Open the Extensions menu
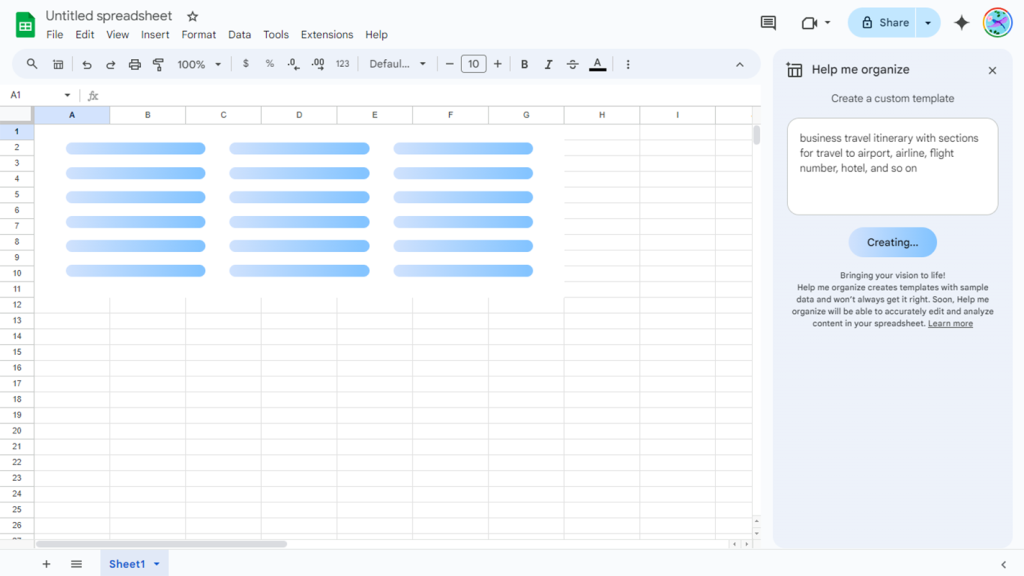Image resolution: width=1024 pixels, height=576 pixels. tap(327, 34)
